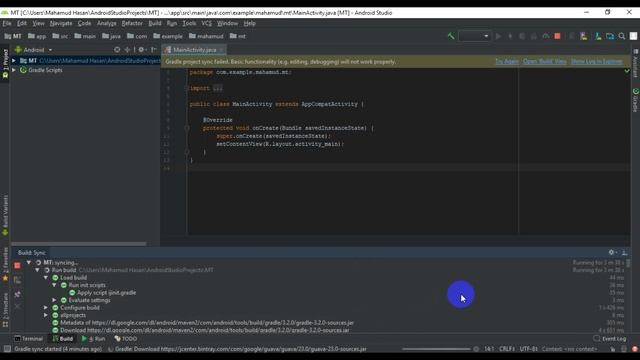This screenshot has width=640, height=360.
Task: Click the red Stop button in toolbar
Action: (558, 36)
